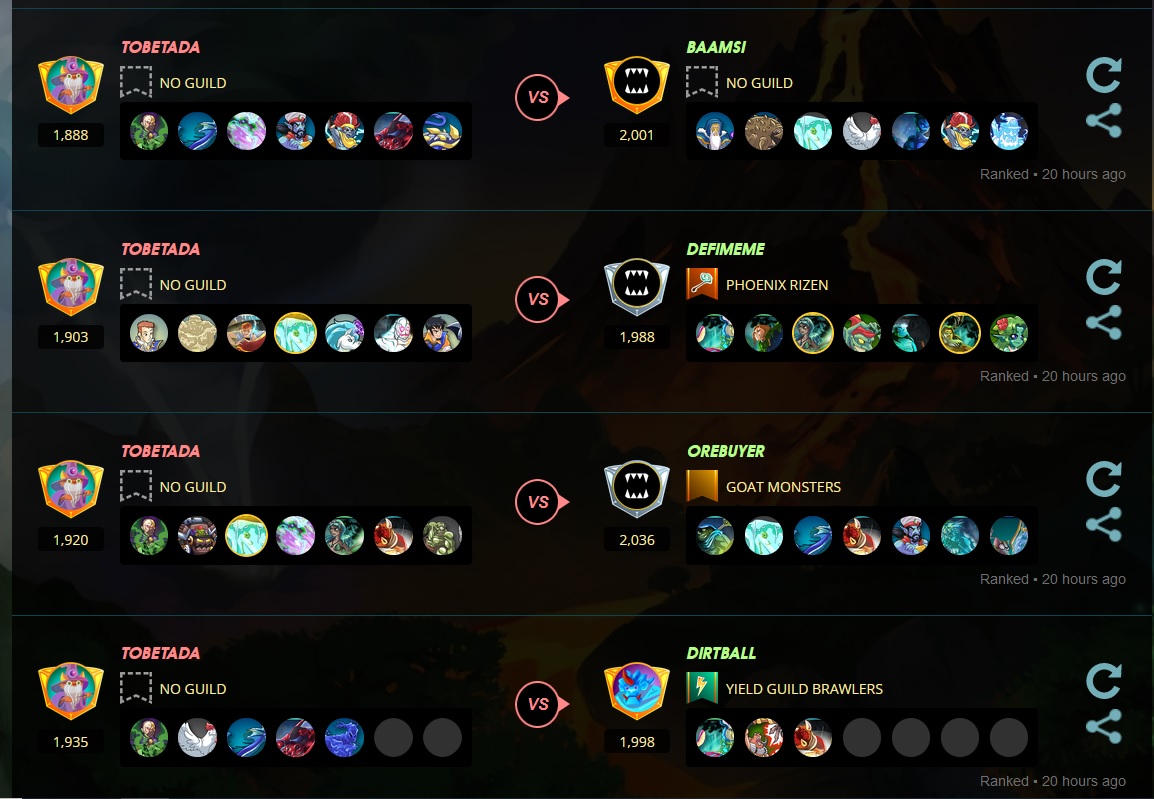Share the battle against Orebuyer
1154x799 pixels.
click(1103, 525)
